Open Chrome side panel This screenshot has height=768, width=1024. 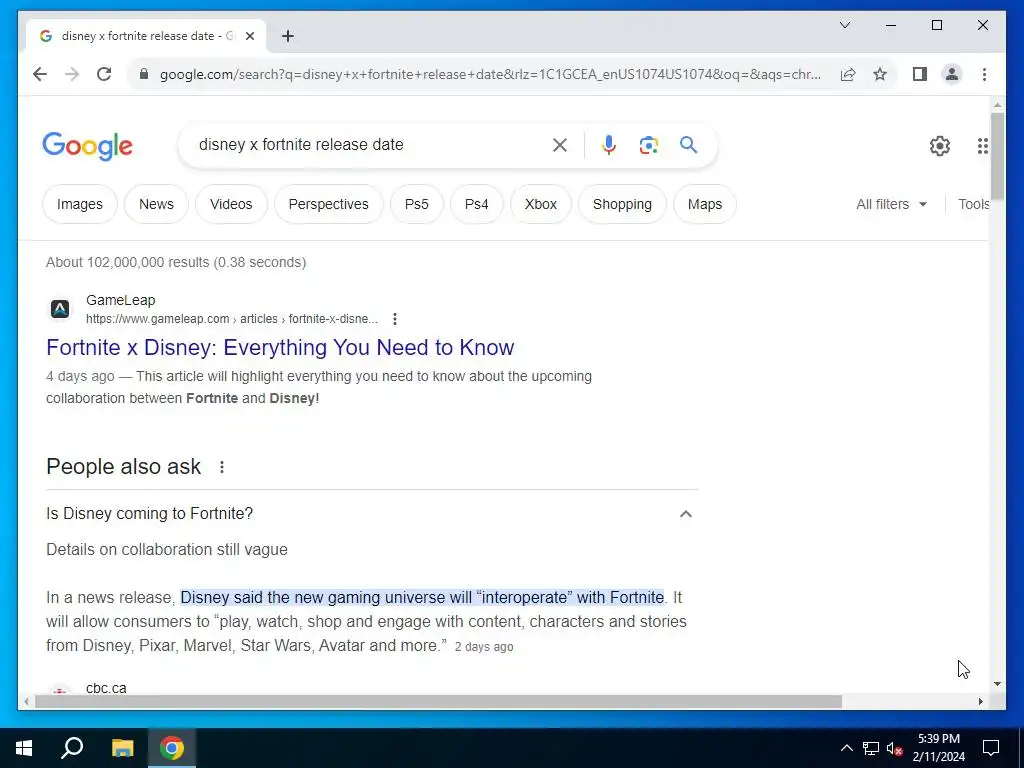[x=920, y=74]
